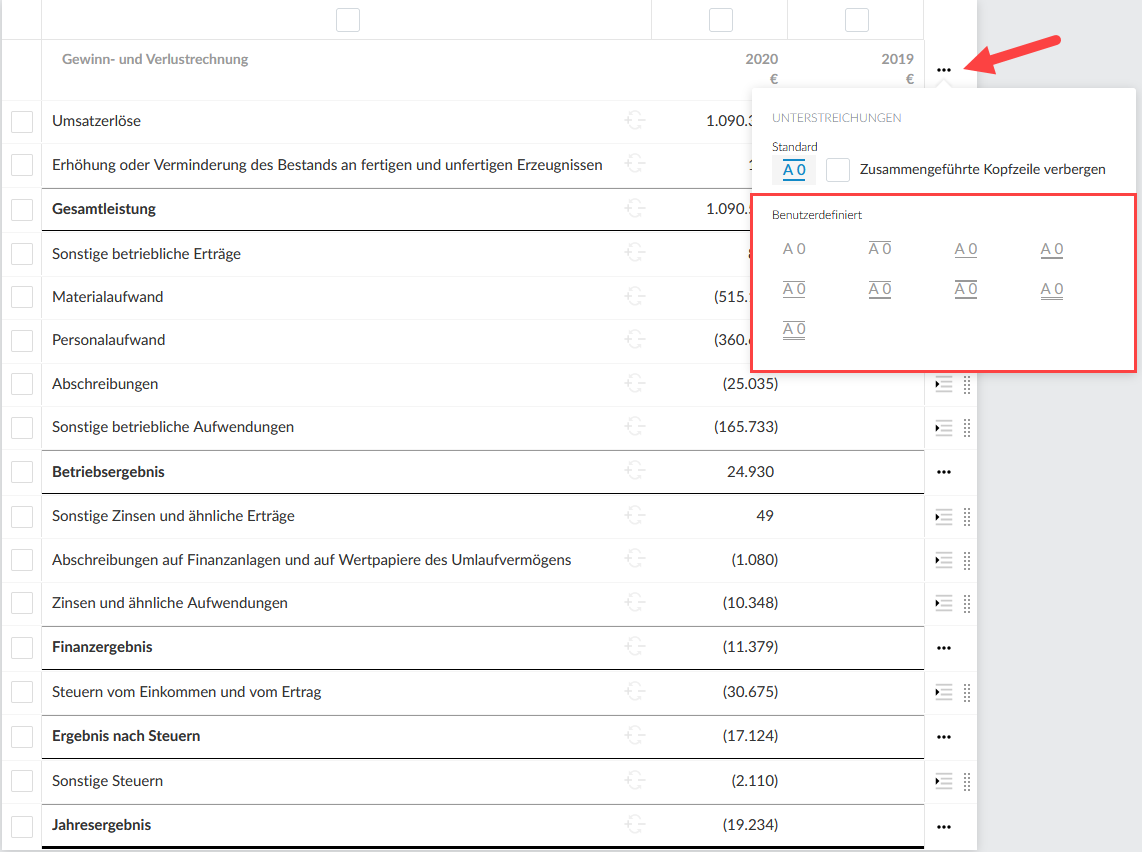Click drag handle of Sonstige betriebliche Aufwendungen row
The width and height of the screenshot is (1142, 852).
967,427
